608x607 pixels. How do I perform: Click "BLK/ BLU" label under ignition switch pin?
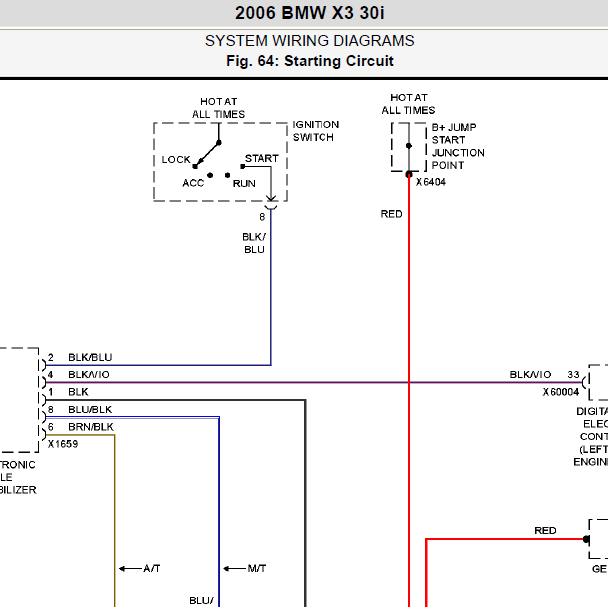click(x=254, y=243)
